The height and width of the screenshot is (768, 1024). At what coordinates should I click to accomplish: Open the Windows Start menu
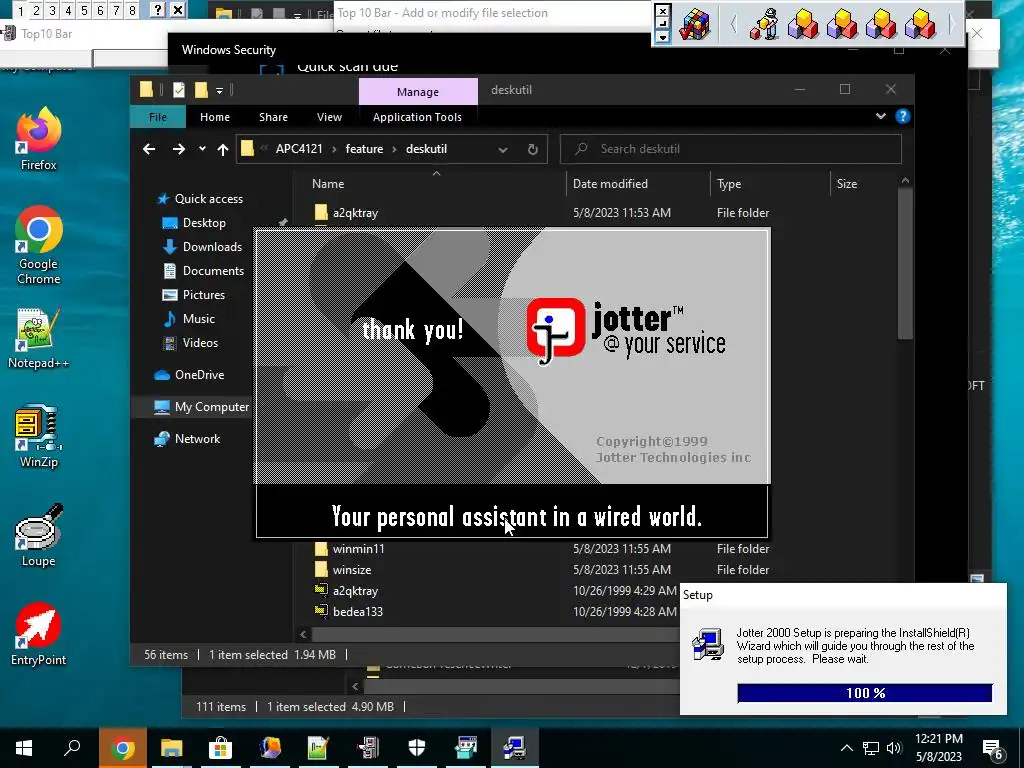(x=24, y=748)
